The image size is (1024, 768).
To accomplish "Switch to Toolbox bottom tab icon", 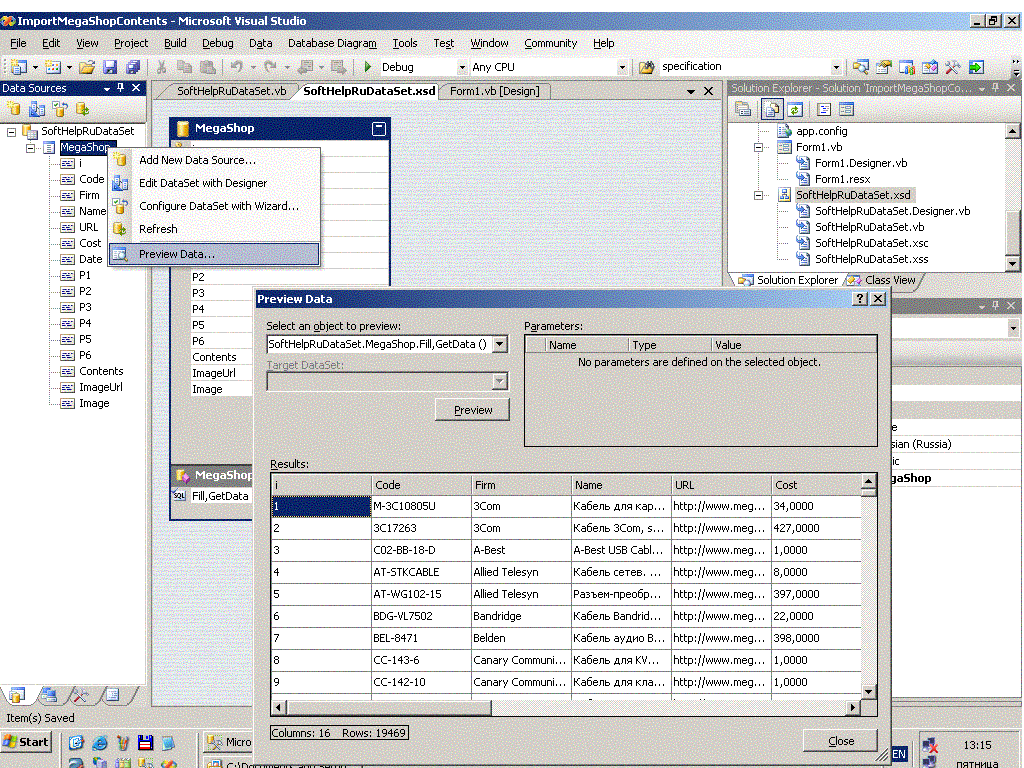I will [x=80, y=695].
